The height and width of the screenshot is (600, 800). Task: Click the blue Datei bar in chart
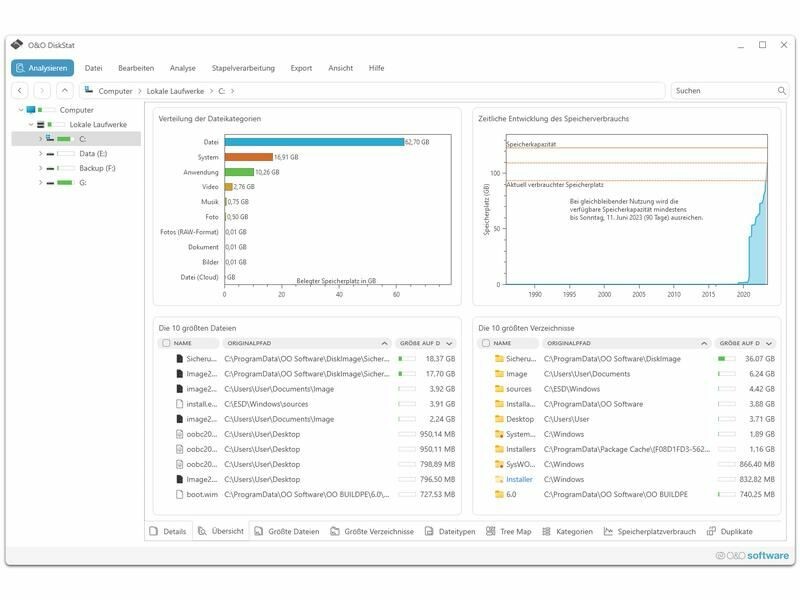[313, 142]
